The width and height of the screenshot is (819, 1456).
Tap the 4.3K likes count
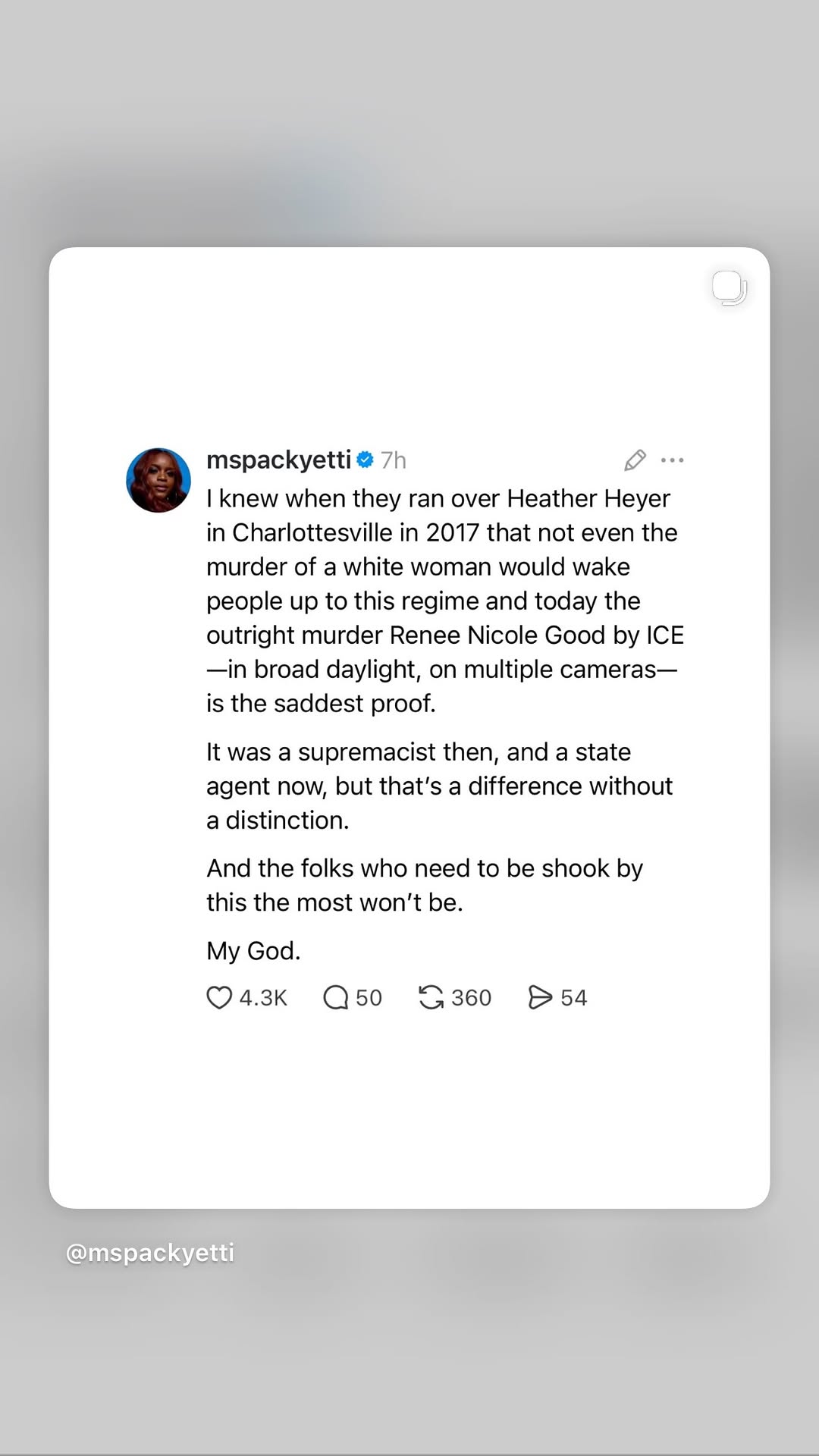(x=263, y=997)
